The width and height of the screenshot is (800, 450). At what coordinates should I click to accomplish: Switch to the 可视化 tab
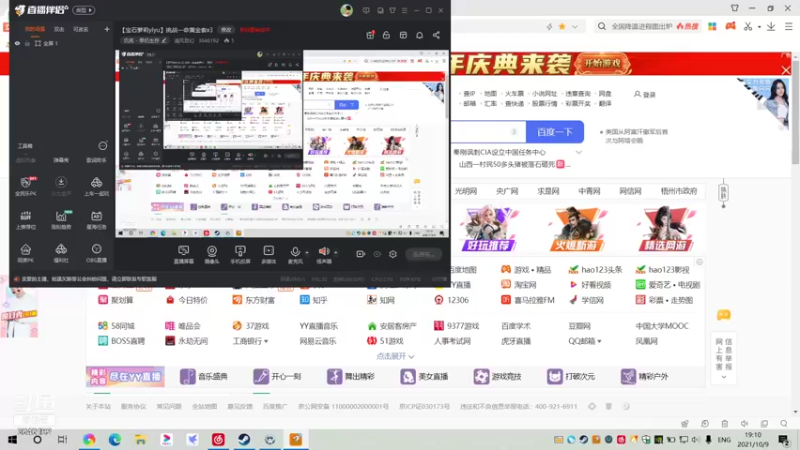click(x=81, y=30)
